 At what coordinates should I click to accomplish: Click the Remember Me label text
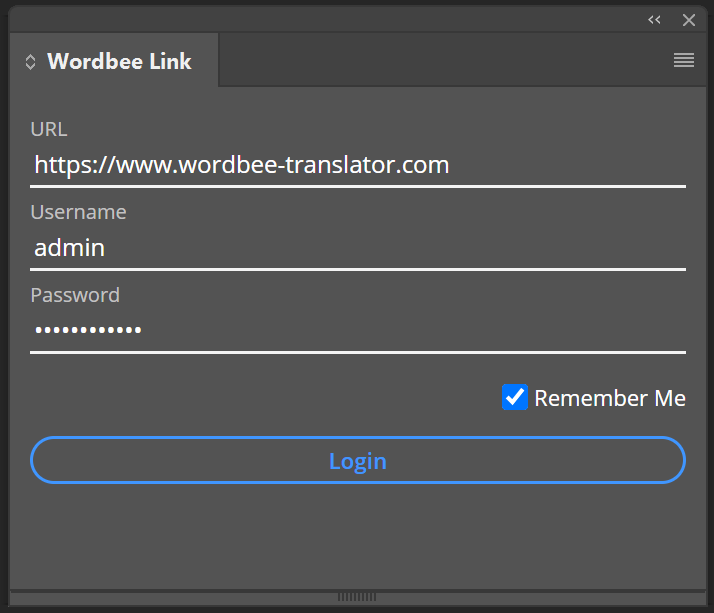(610, 398)
